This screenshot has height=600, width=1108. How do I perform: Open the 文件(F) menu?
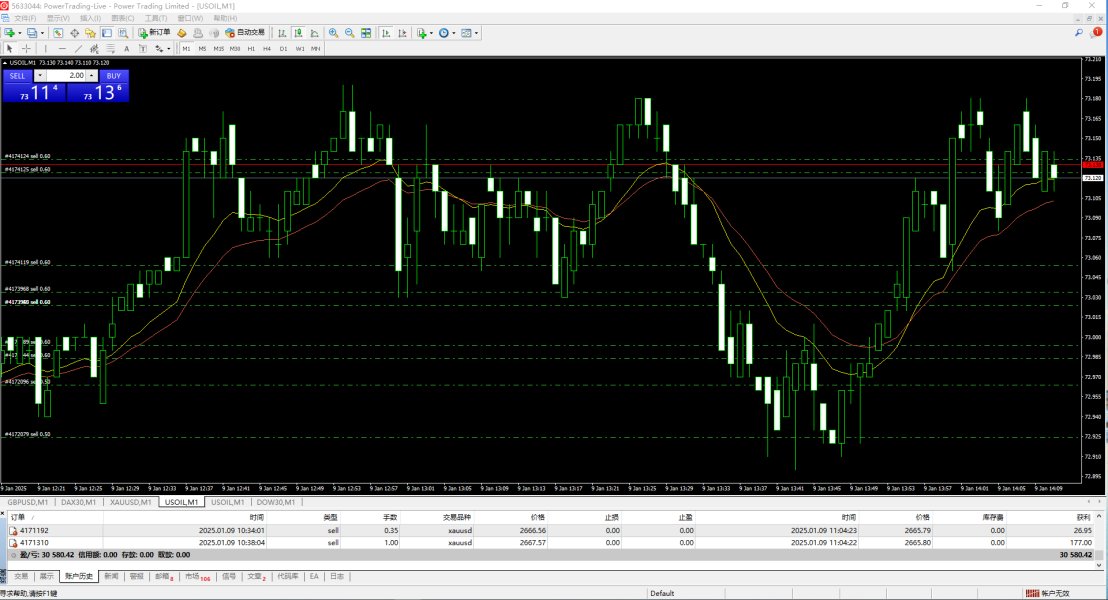point(24,18)
